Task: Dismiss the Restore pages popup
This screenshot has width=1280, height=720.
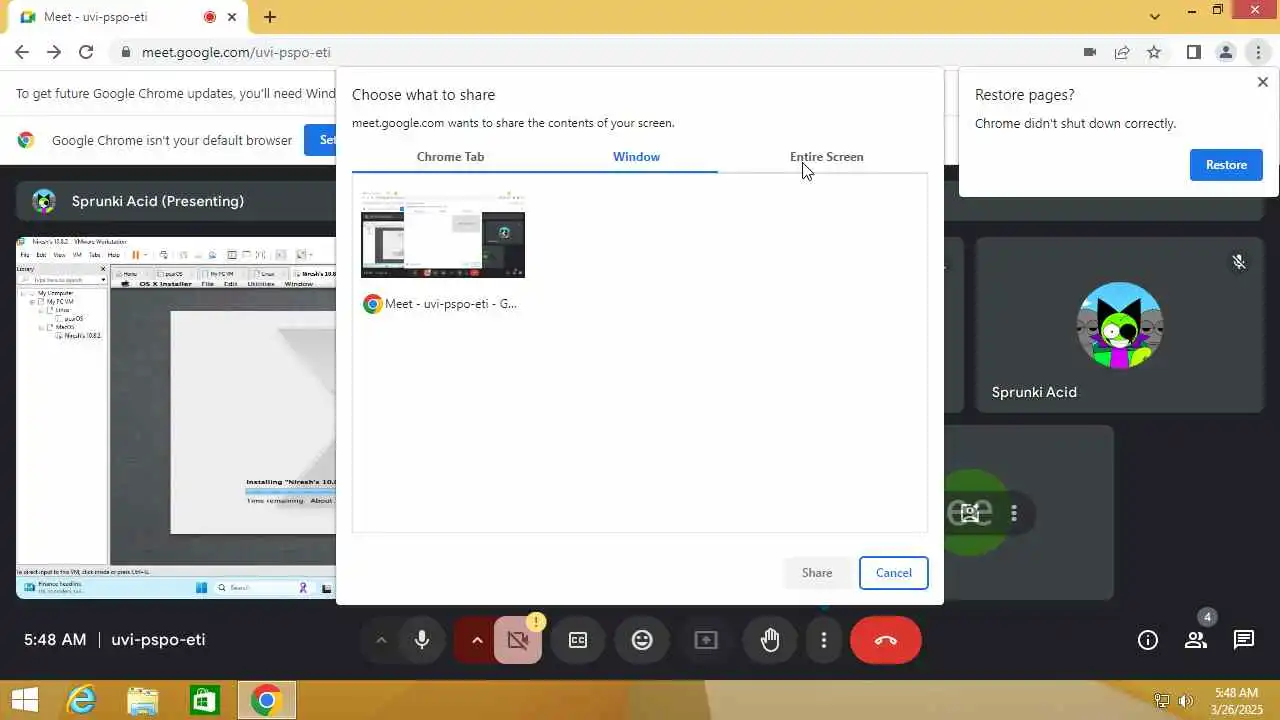Action: tap(1262, 83)
